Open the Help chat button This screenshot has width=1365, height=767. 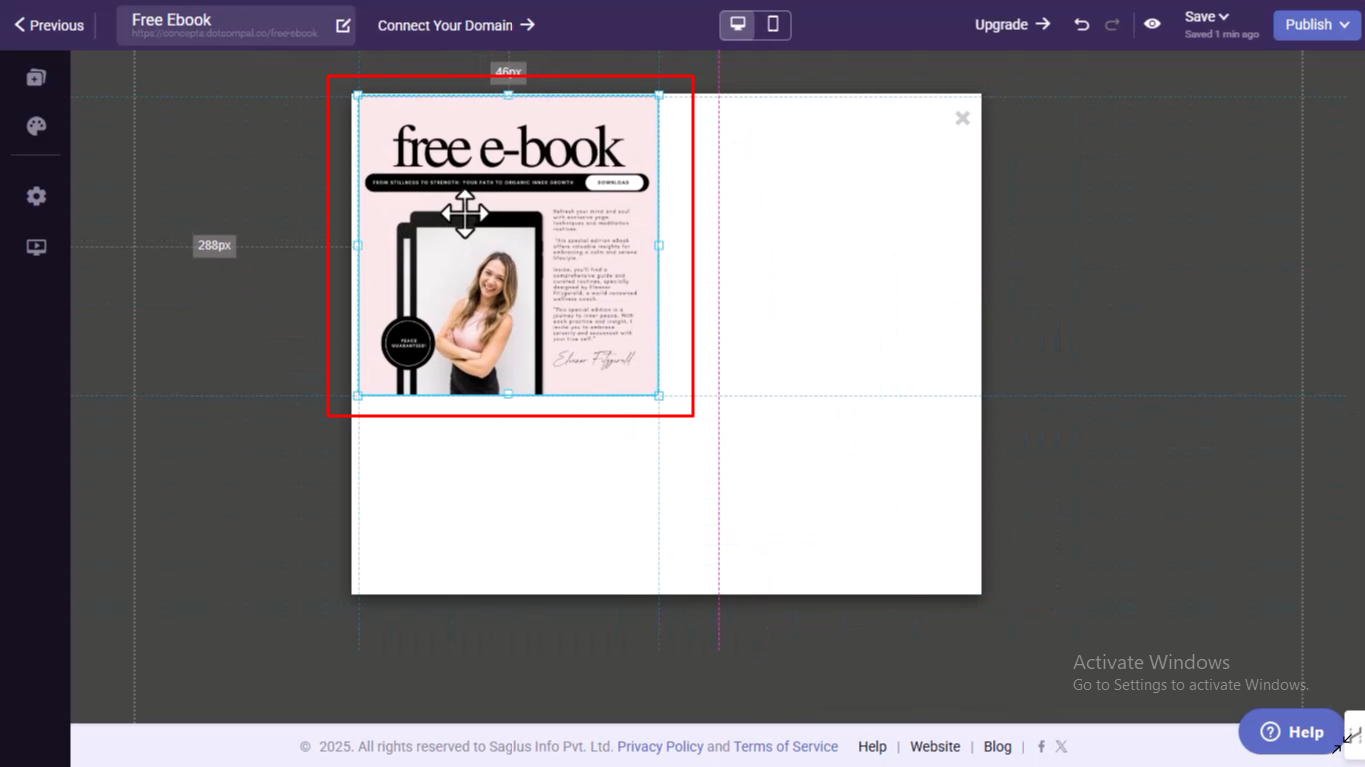1291,732
